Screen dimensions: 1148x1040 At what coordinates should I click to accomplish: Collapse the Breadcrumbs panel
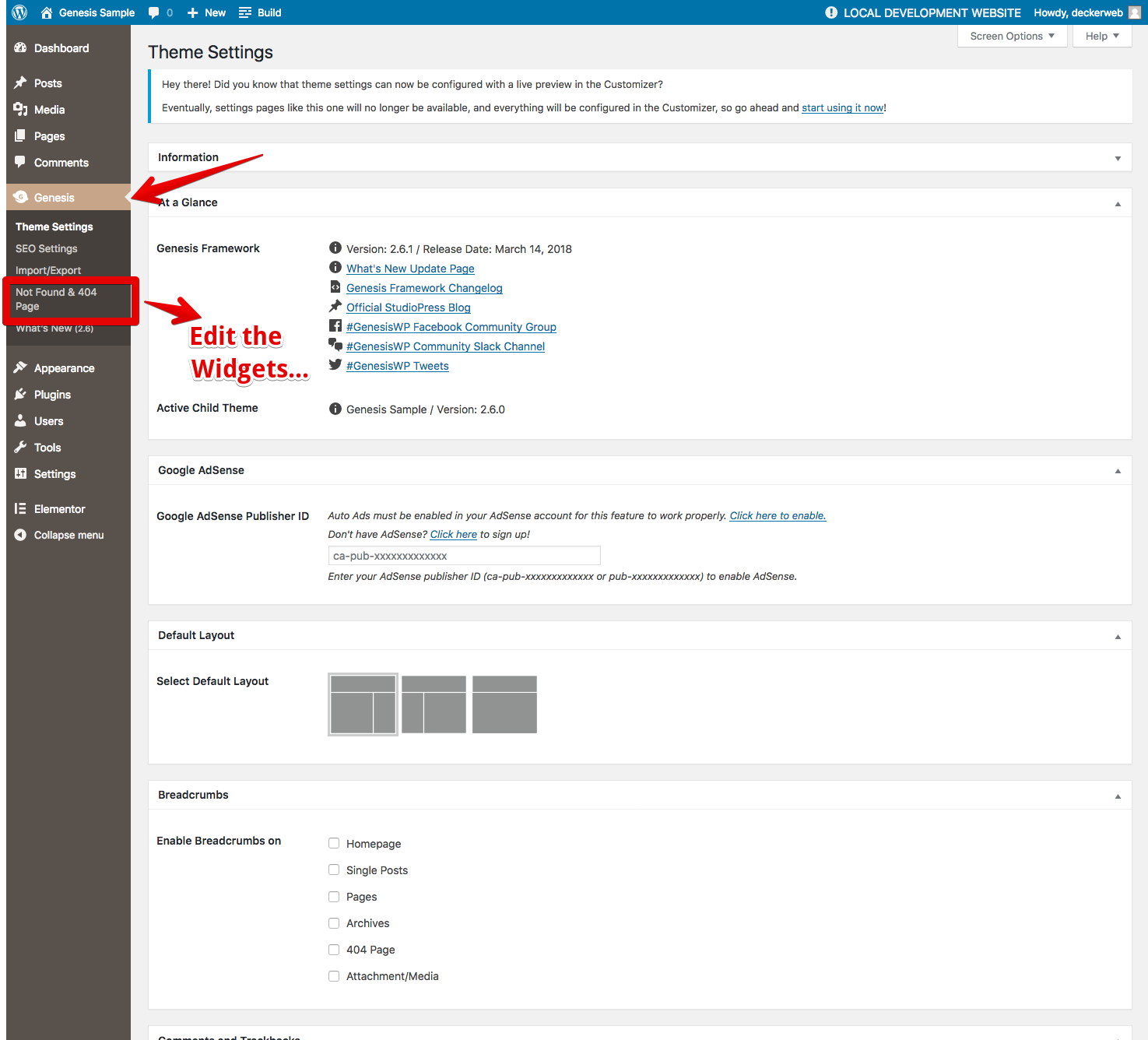click(1118, 796)
